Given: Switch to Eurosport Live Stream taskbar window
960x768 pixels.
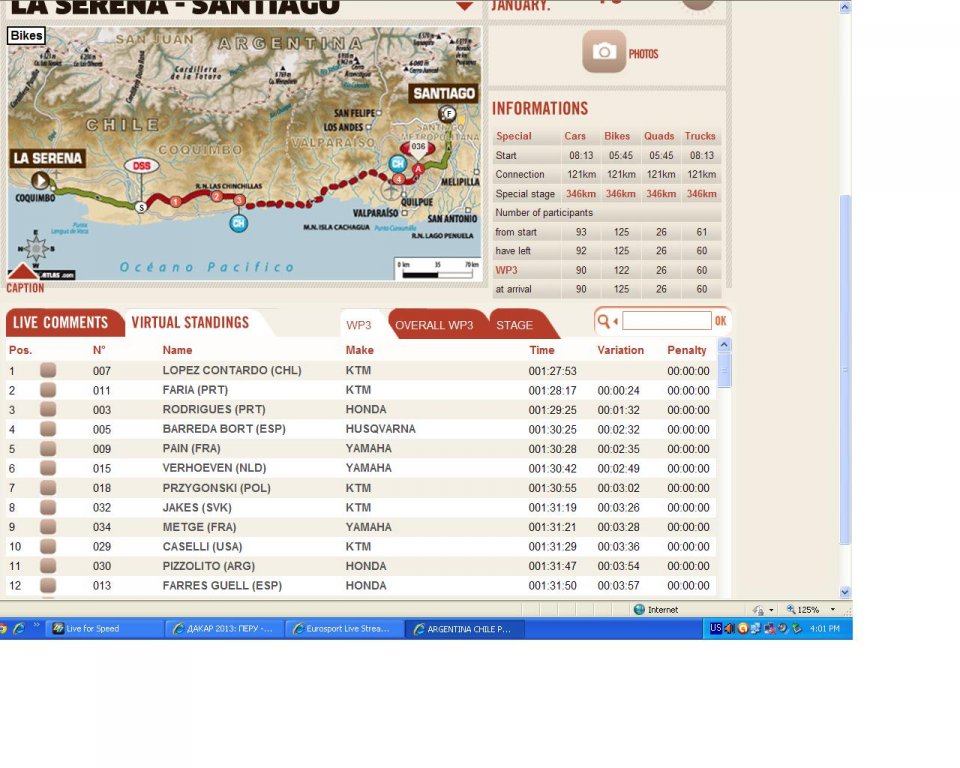Looking at the screenshot, I should click(x=344, y=628).
